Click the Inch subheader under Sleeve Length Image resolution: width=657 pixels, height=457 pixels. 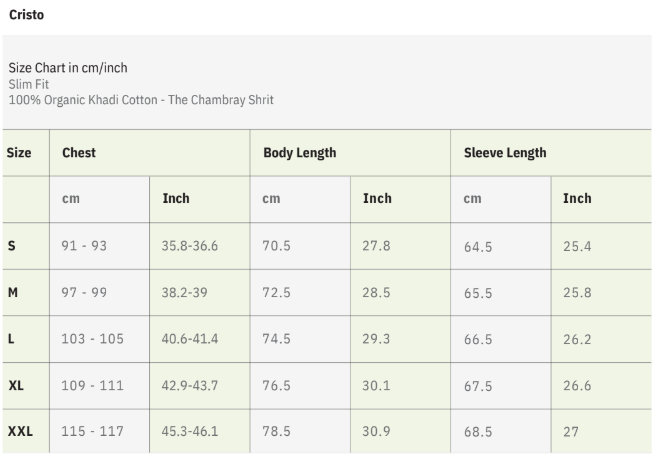coord(577,198)
